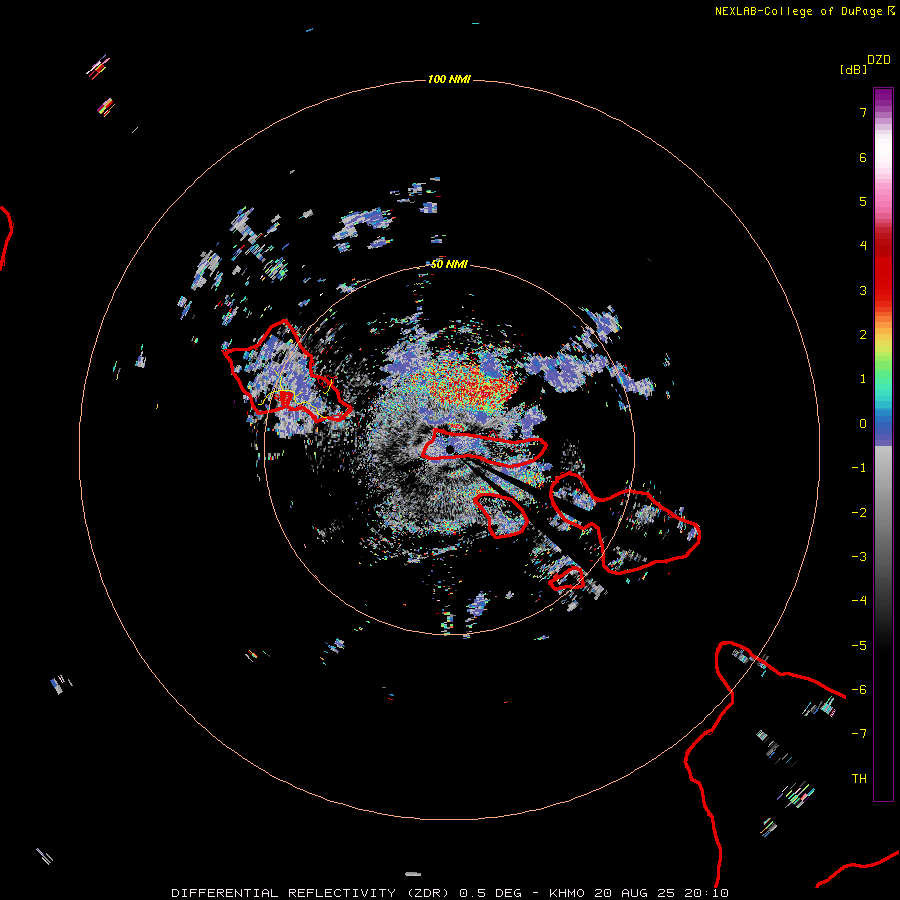
Task: Pick the gray -2 dB band in color scale
Action: point(883,513)
